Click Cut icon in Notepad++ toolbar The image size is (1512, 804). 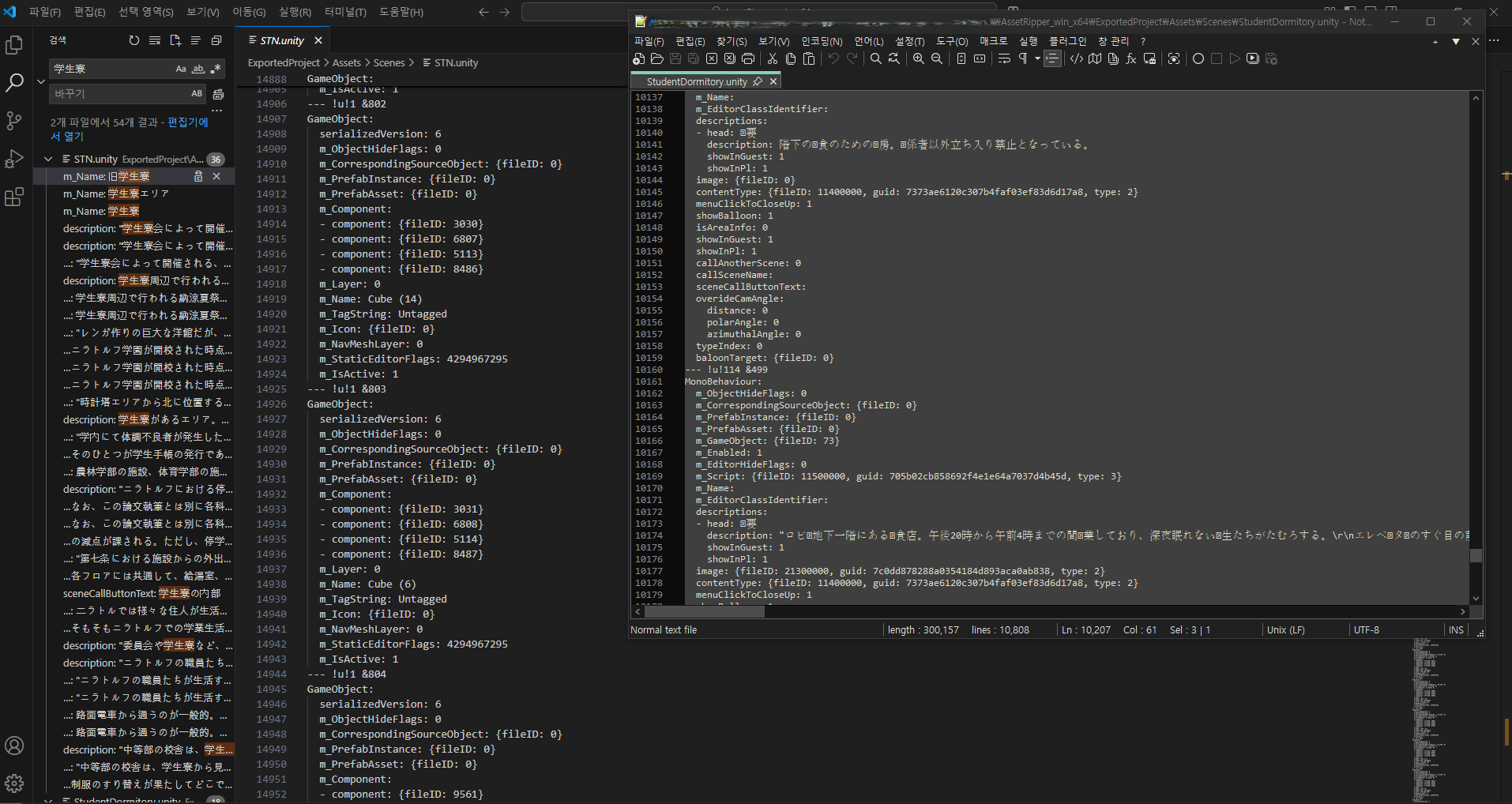[773, 58]
